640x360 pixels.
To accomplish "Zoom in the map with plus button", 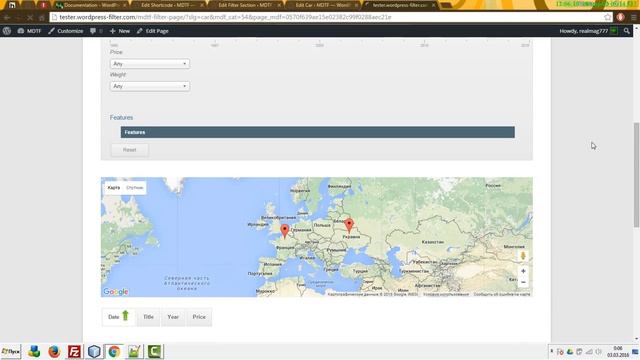I will coord(523,271).
